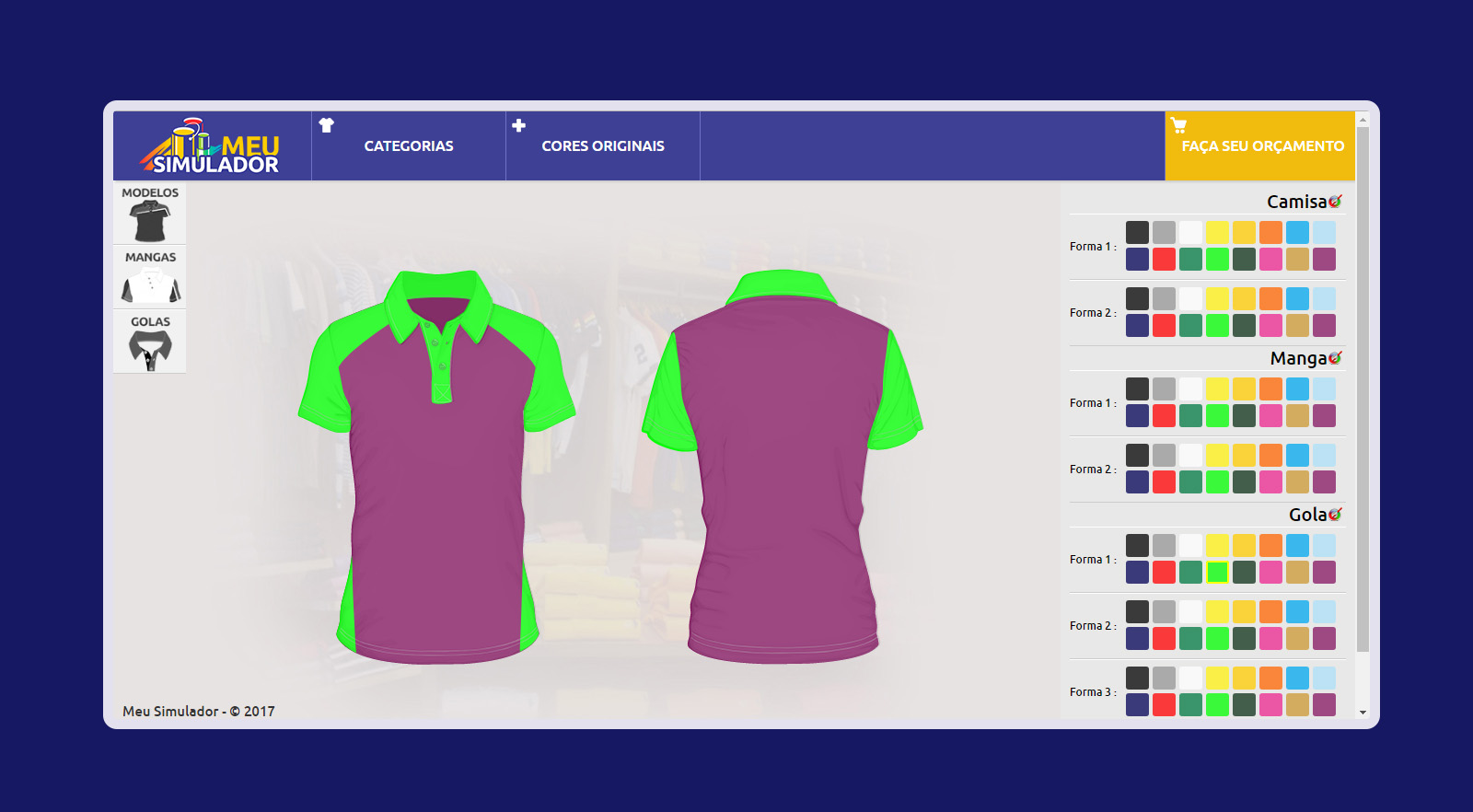1473x812 pixels.
Task: Pick tan for Camisa Forma 2
Action: pos(1297,326)
